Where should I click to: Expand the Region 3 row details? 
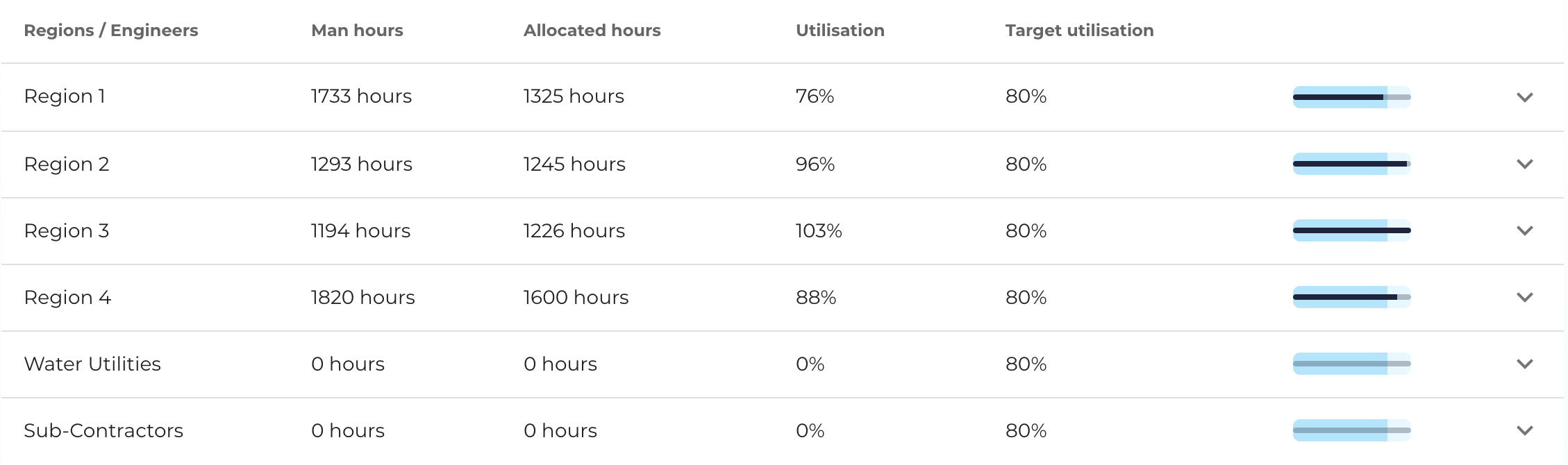click(x=1525, y=231)
